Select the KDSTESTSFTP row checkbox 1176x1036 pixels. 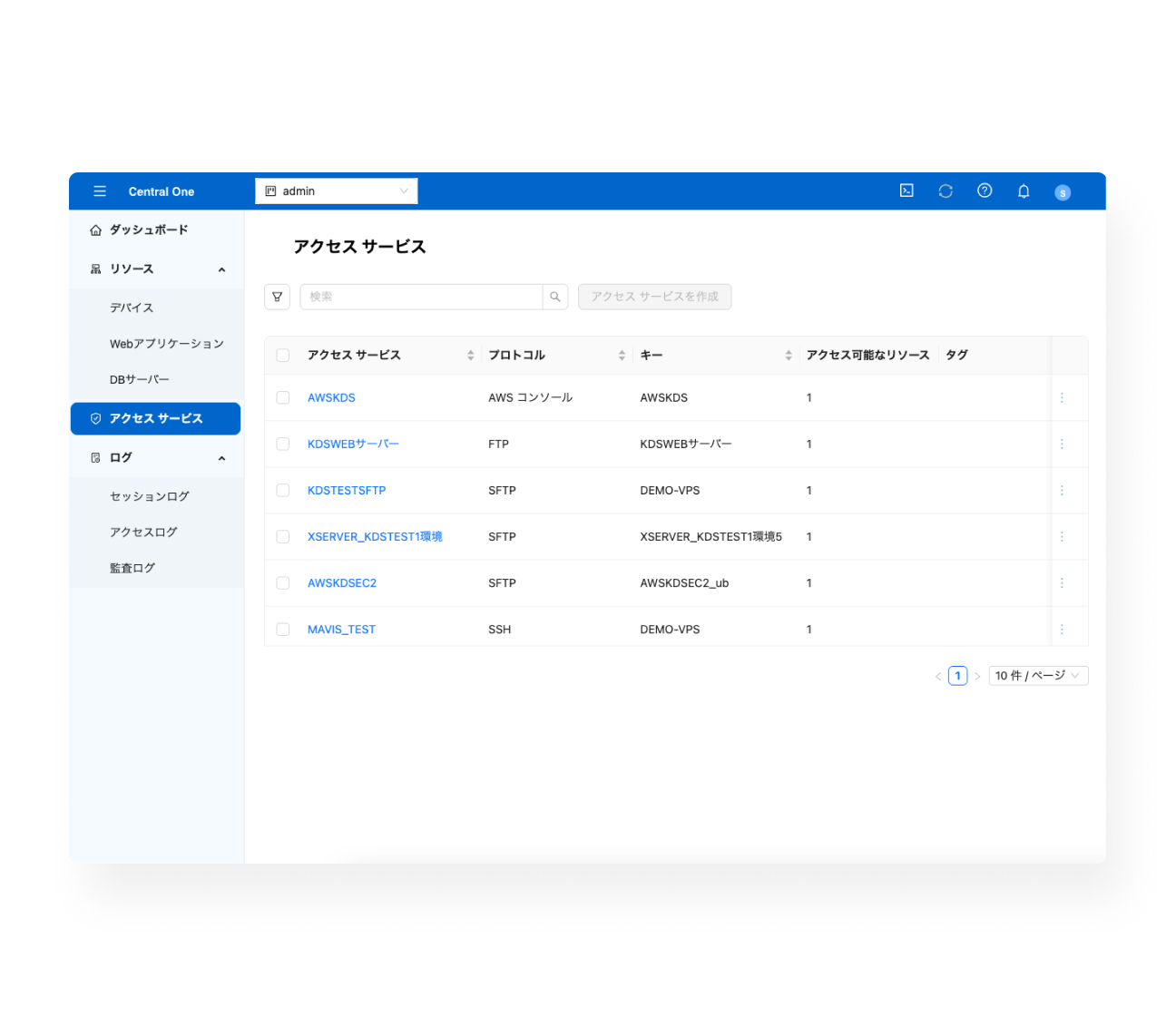[x=283, y=490]
